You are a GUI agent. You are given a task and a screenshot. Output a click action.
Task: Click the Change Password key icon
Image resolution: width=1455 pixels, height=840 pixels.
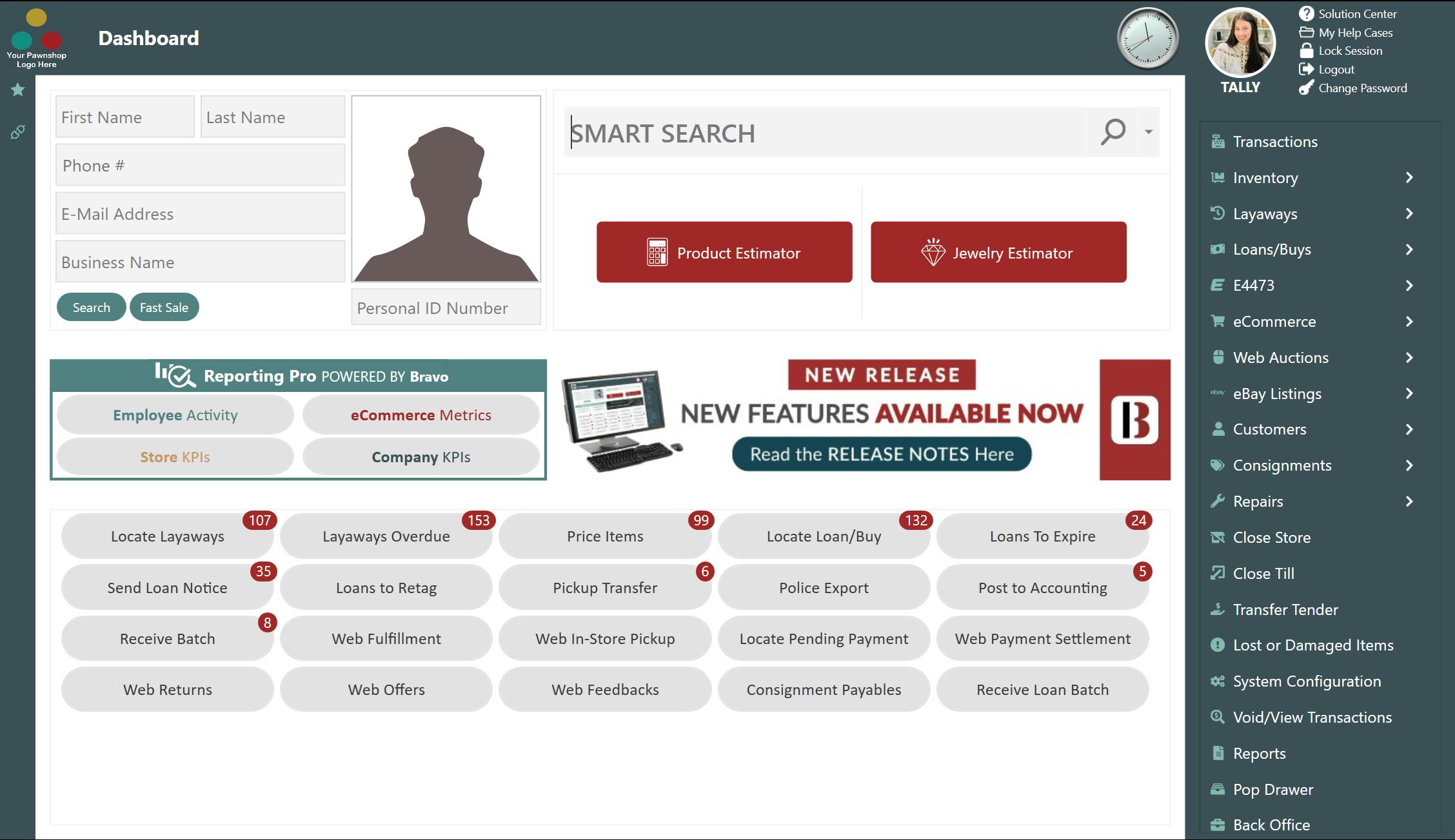click(1306, 88)
